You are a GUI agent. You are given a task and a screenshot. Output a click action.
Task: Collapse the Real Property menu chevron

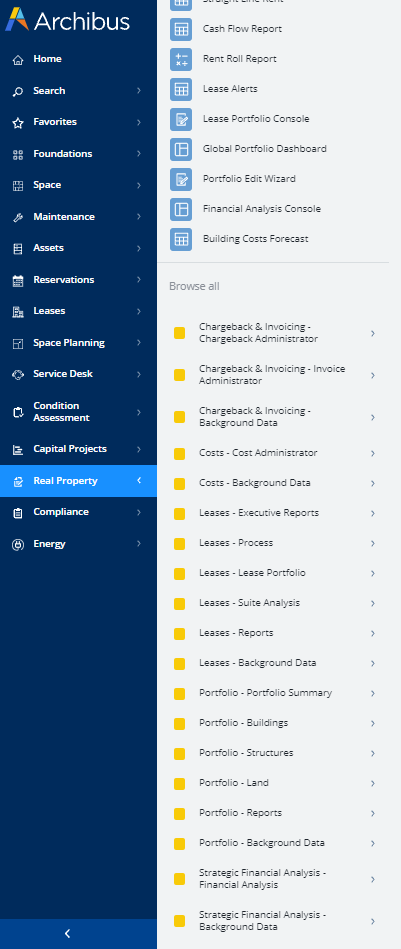[x=139, y=481]
